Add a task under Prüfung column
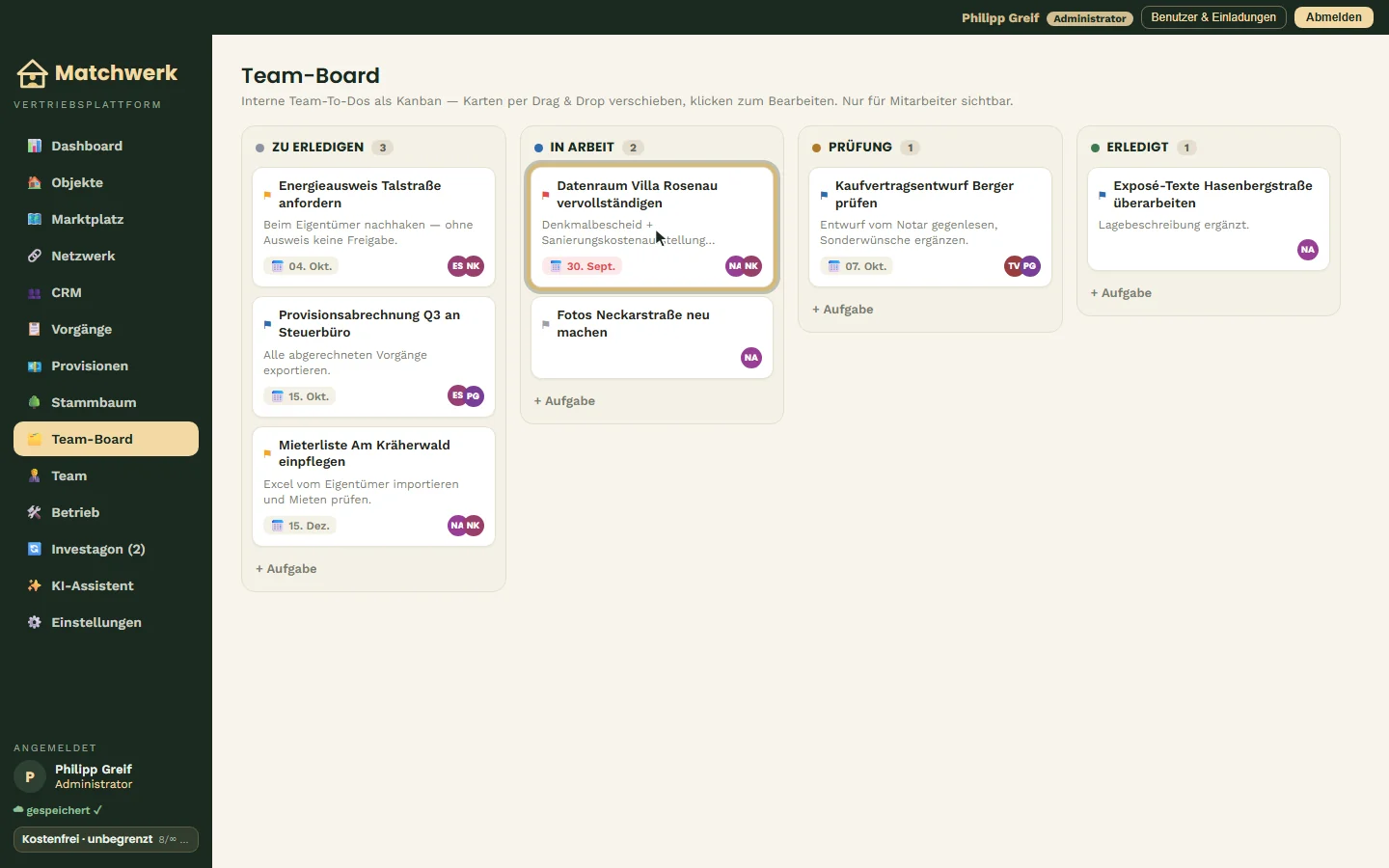 843,310
